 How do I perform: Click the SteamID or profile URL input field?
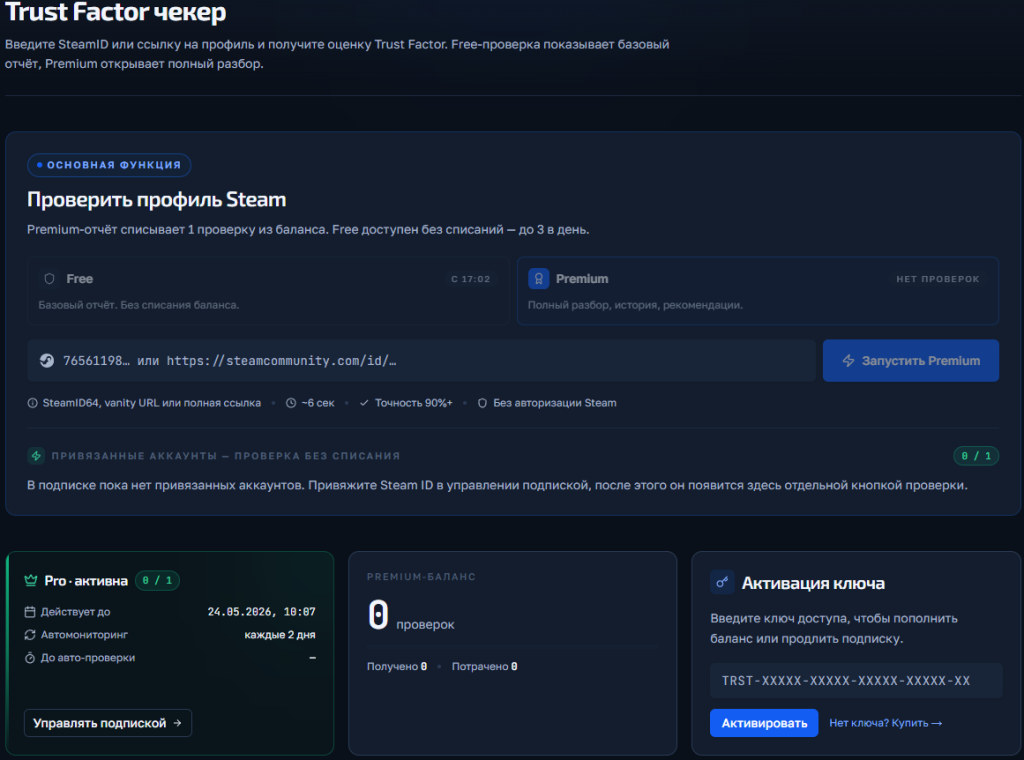(x=421, y=360)
